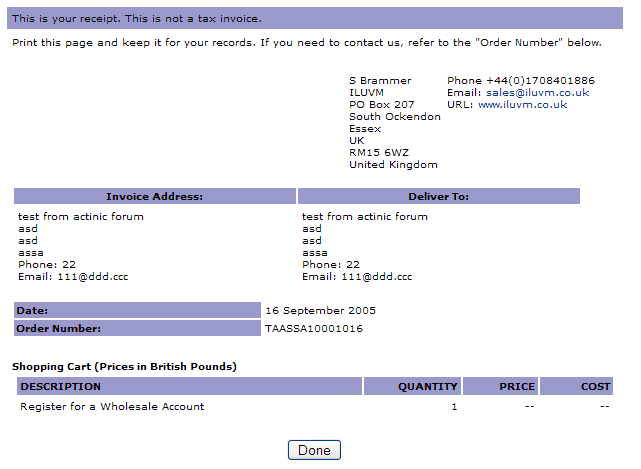Click the Date label cell
The width and height of the screenshot is (641, 469).
pyautogui.click(x=136, y=311)
